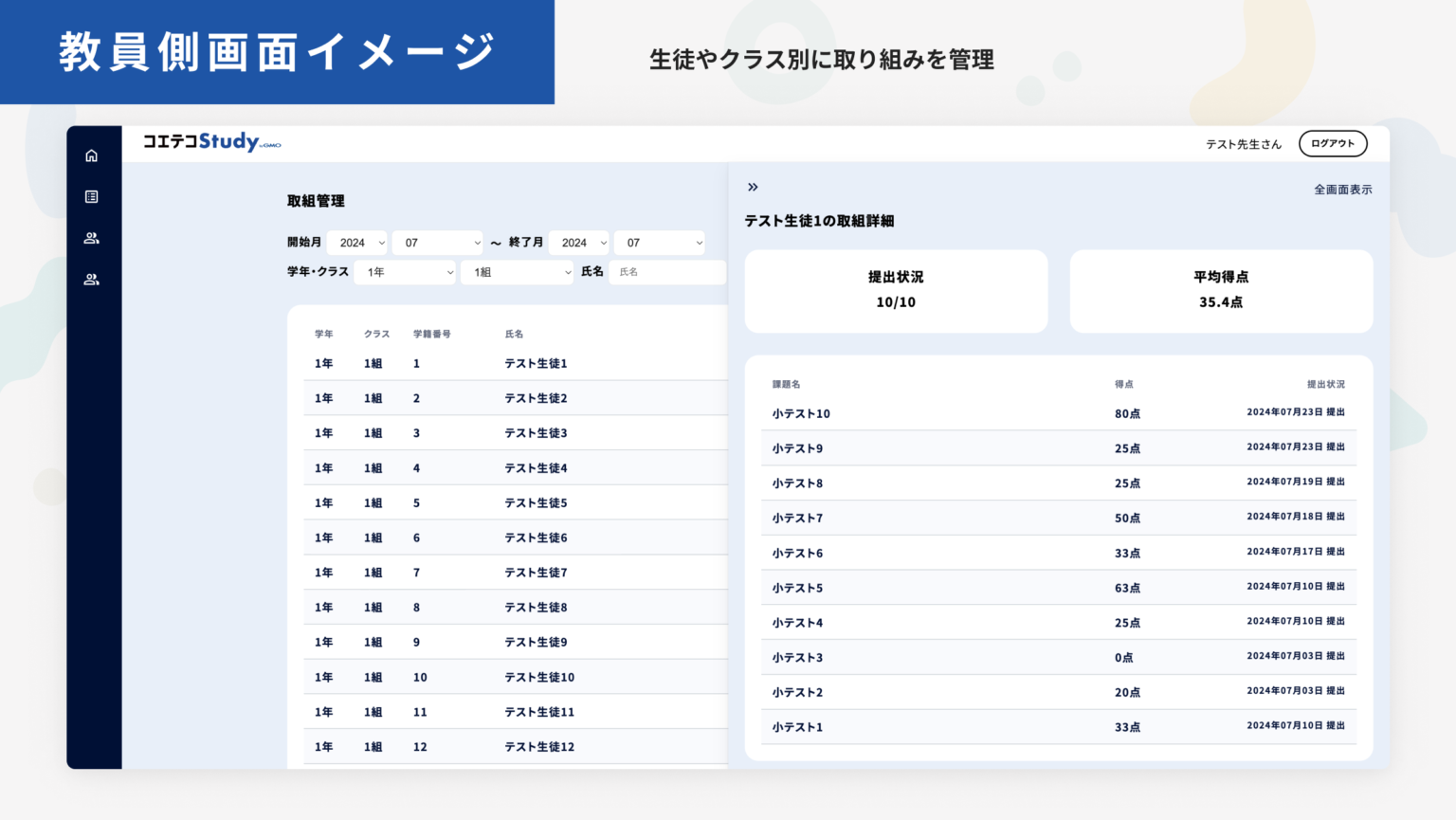Click the ログアウト button
Image resolution: width=1456 pixels, height=820 pixels.
[1333, 143]
